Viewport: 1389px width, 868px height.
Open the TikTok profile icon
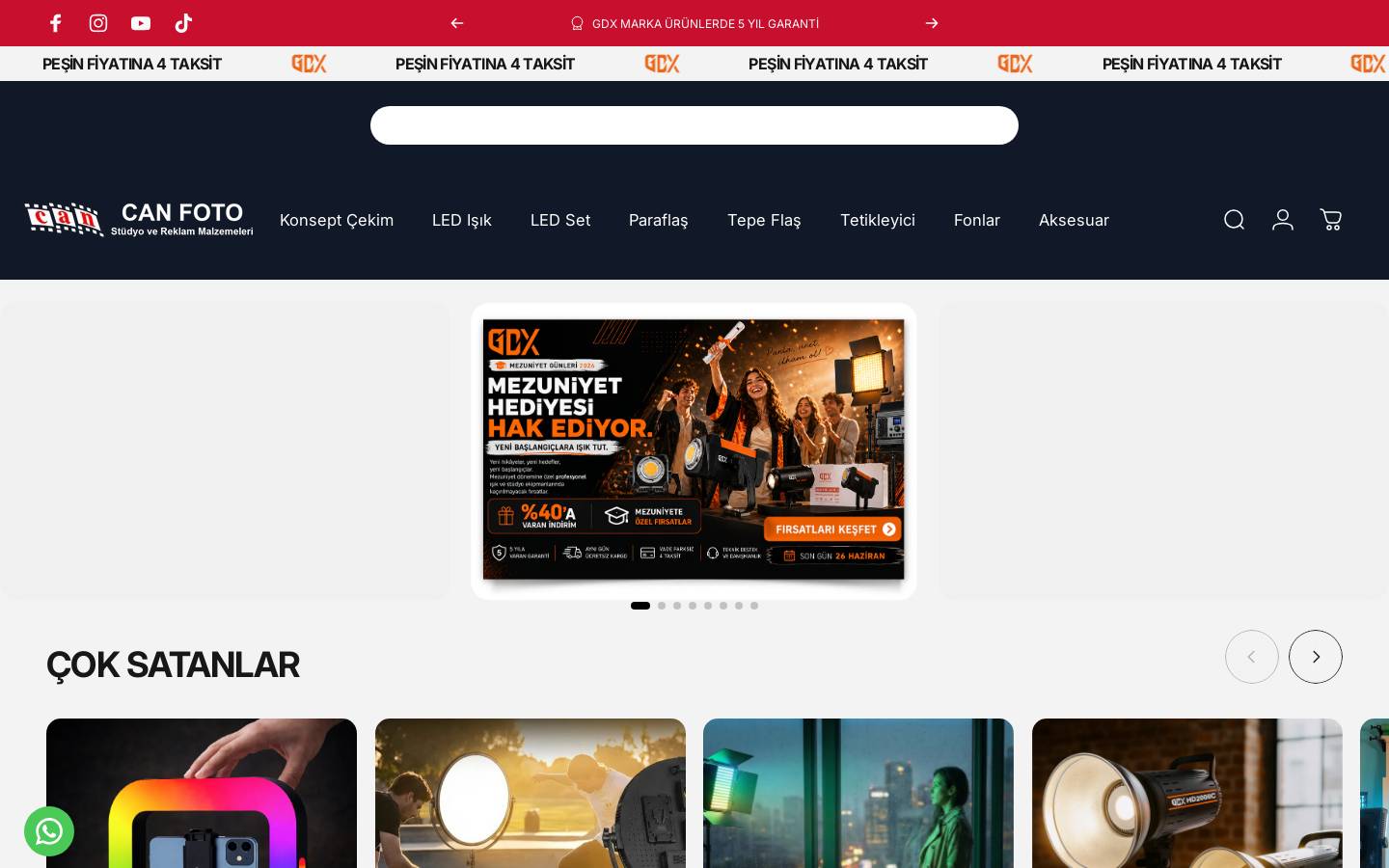183,23
